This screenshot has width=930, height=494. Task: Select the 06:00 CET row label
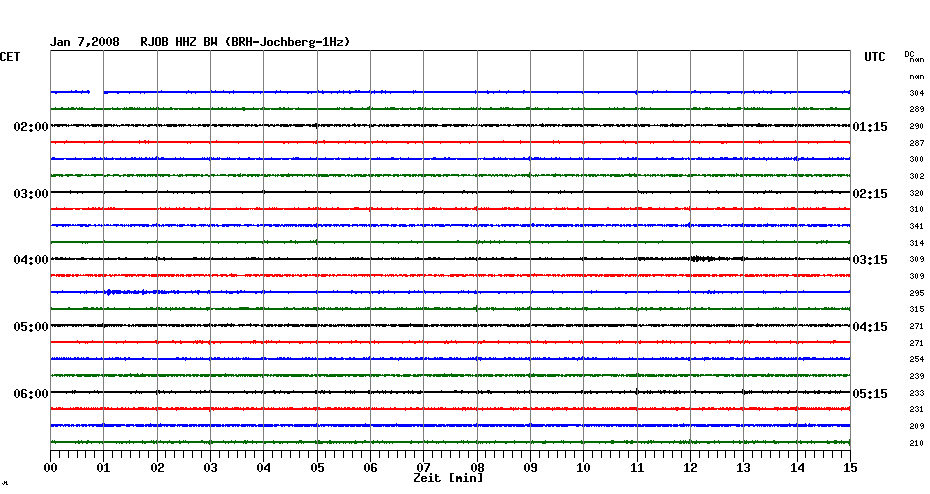coord(31,394)
